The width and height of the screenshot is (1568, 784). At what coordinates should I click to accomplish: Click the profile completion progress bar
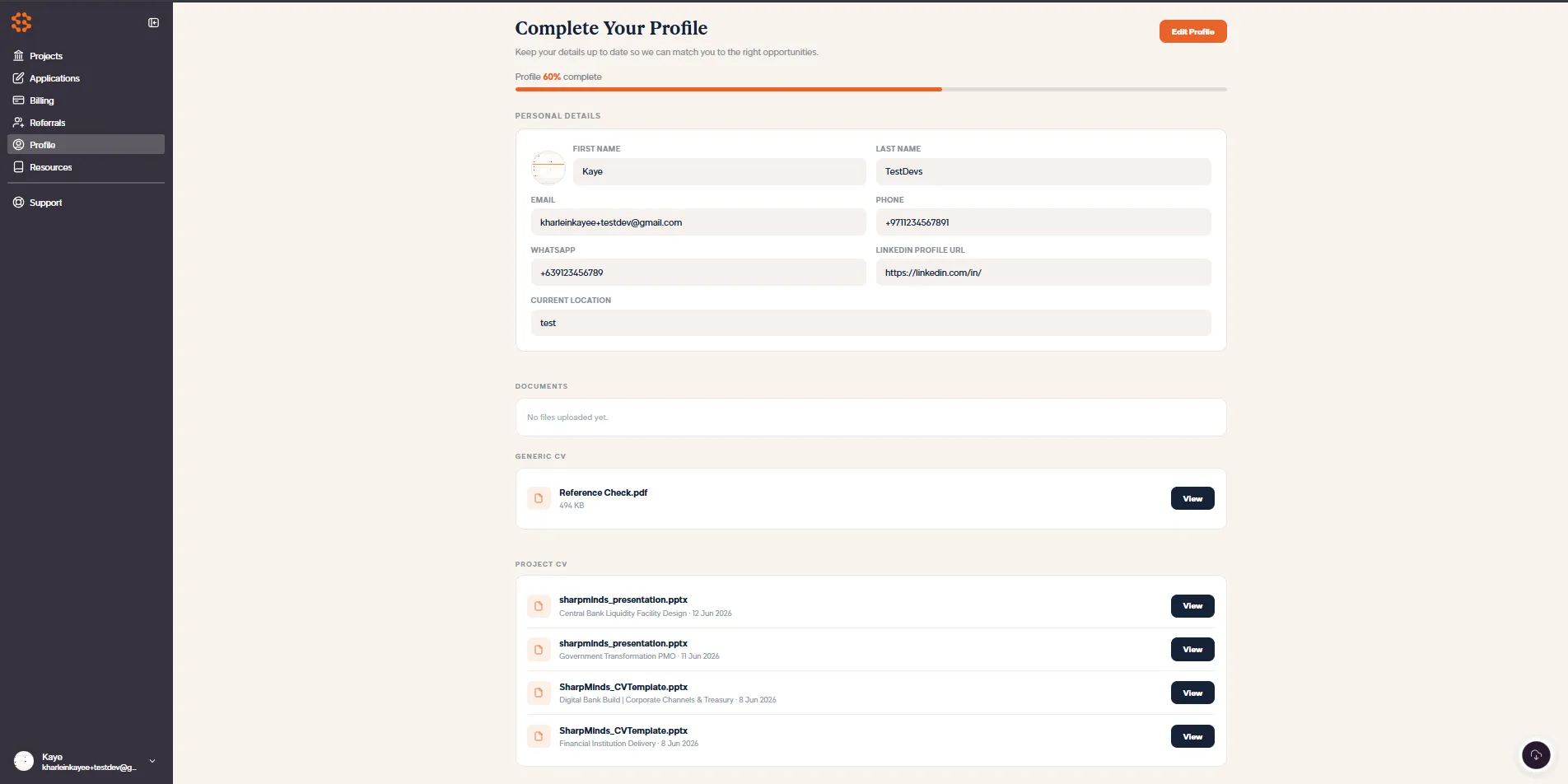(x=871, y=89)
